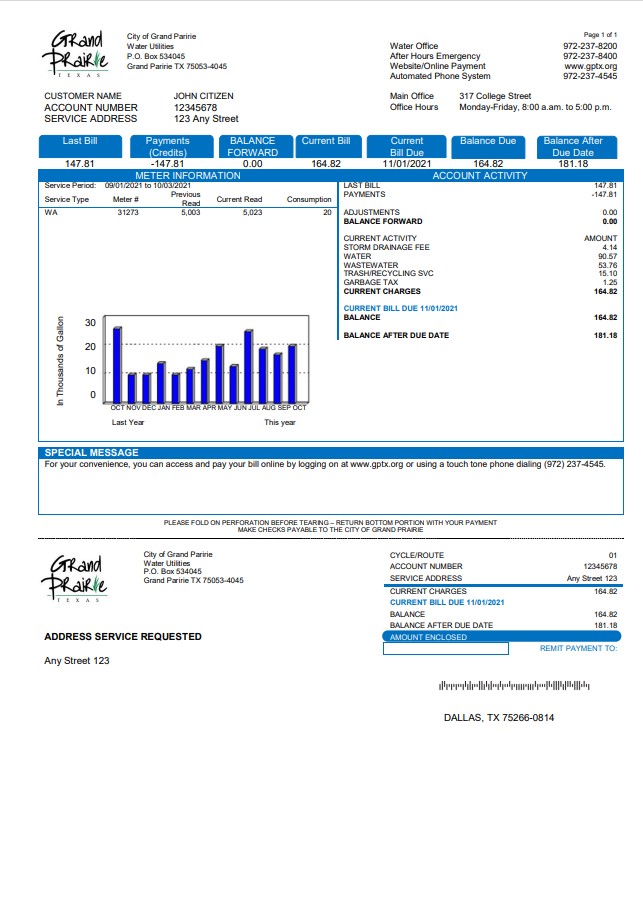Select the TRASH/RECYCLING SVC line
Screen dimensions: 643x916
pyautogui.click(x=480, y=273)
